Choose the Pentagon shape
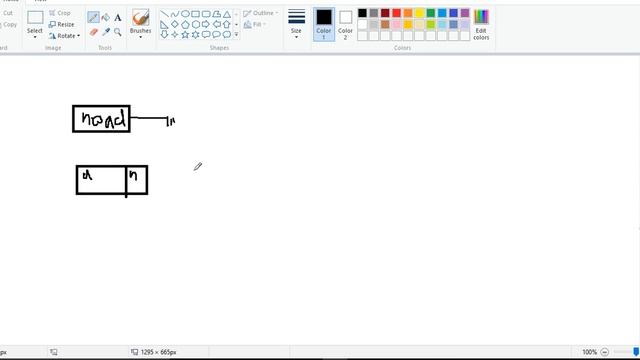 tap(185, 24)
